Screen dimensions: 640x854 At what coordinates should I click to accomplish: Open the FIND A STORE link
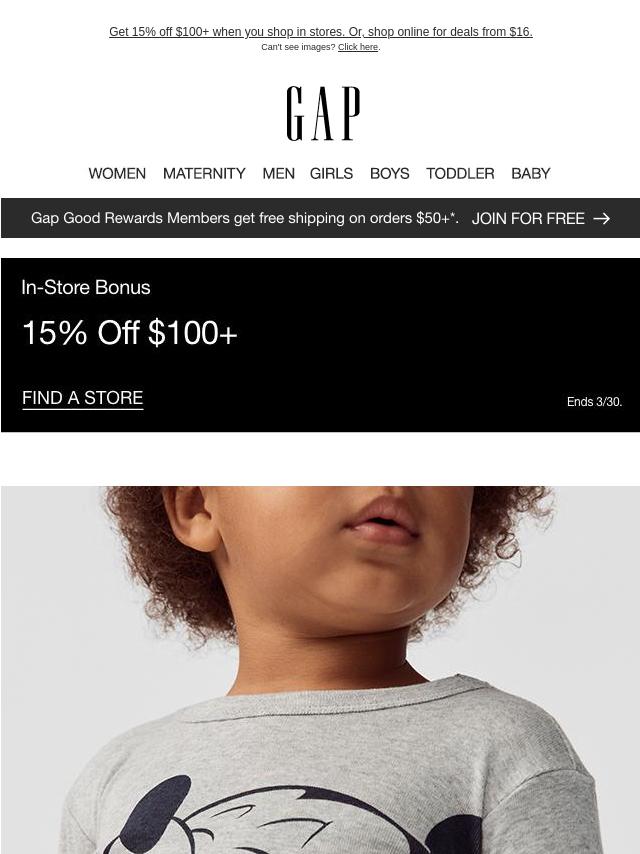click(83, 398)
